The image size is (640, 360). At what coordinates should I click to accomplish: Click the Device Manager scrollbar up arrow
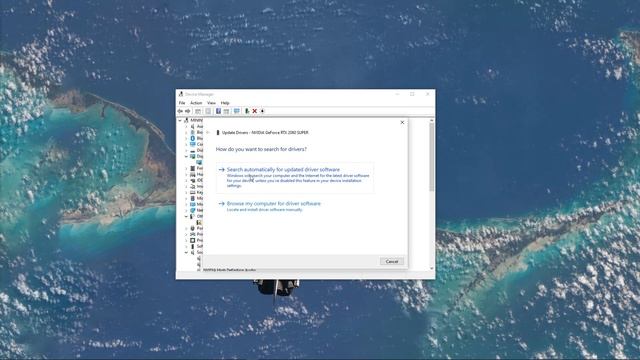[x=432, y=120]
